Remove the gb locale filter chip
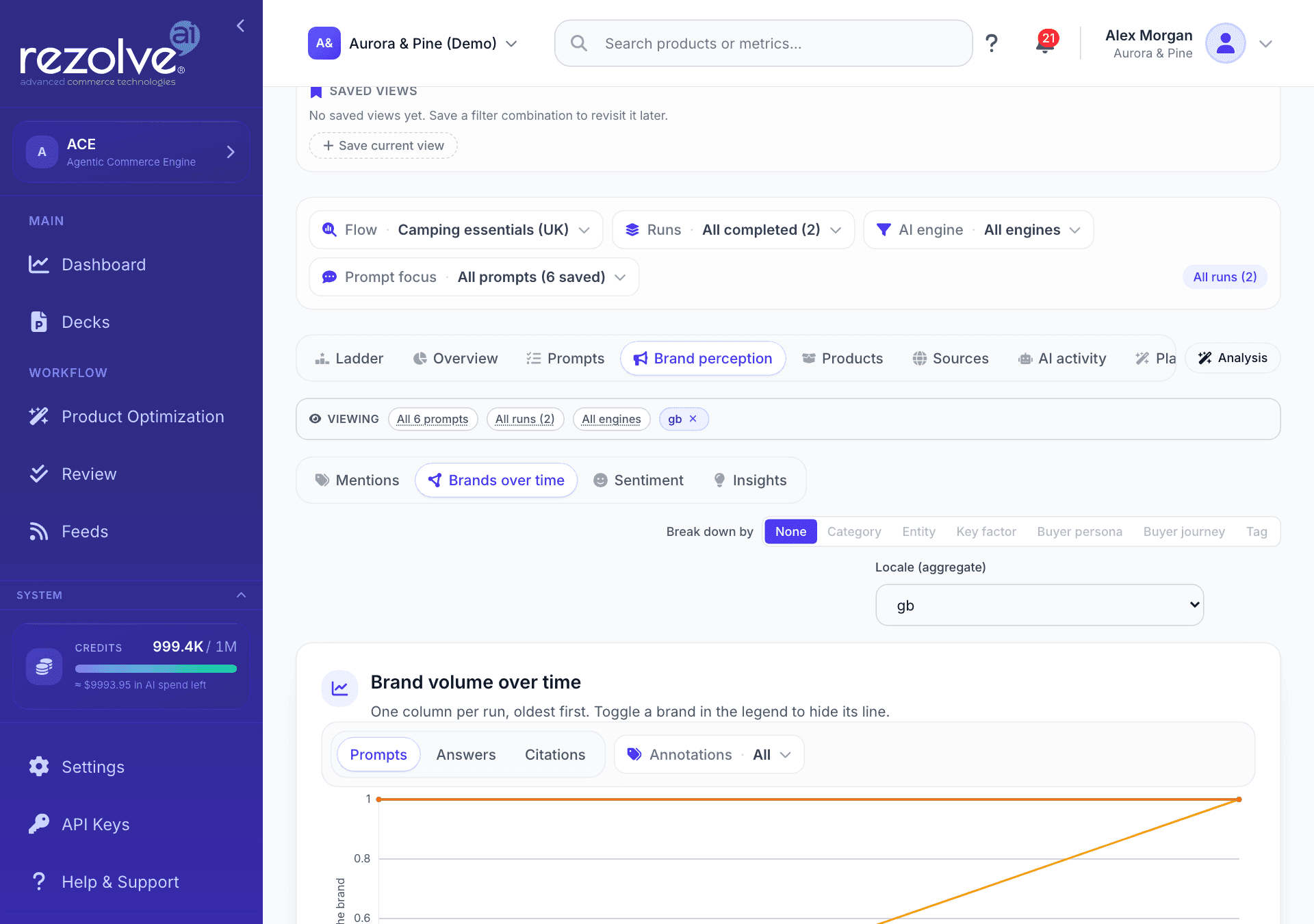This screenshot has height=924, width=1314. (693, 419)
